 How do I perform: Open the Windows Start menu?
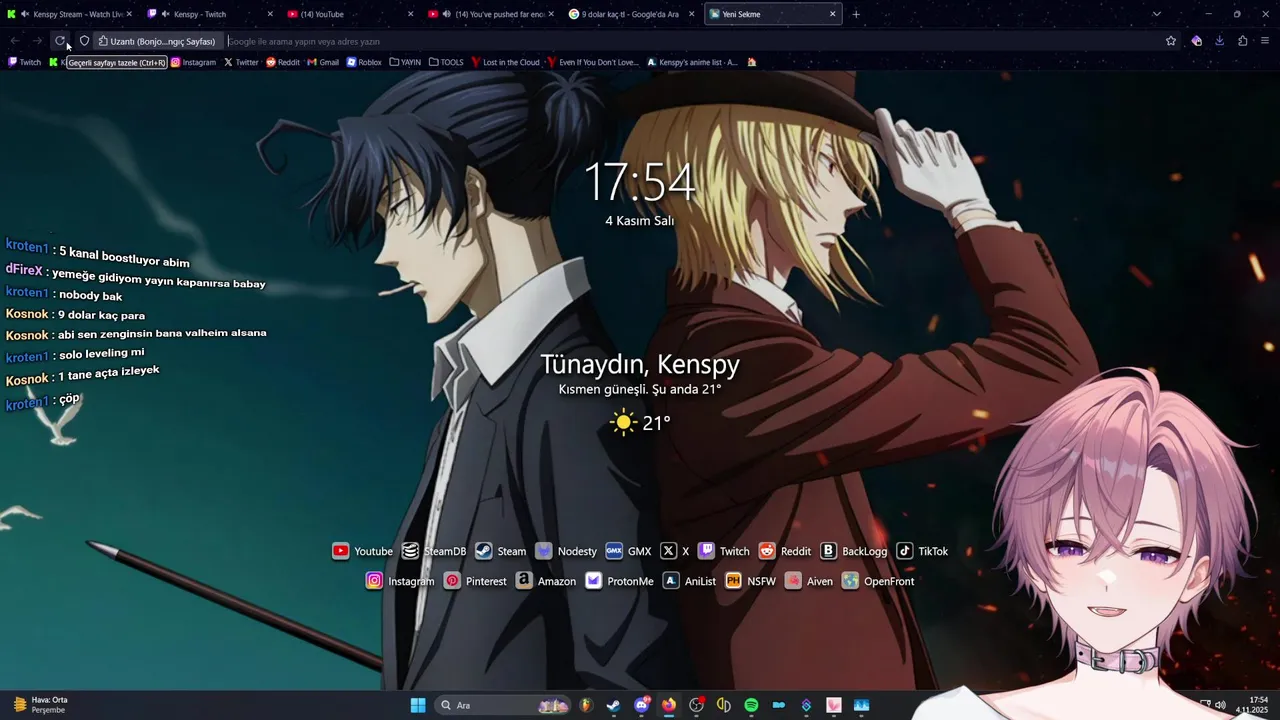click(x=418, y=705)
